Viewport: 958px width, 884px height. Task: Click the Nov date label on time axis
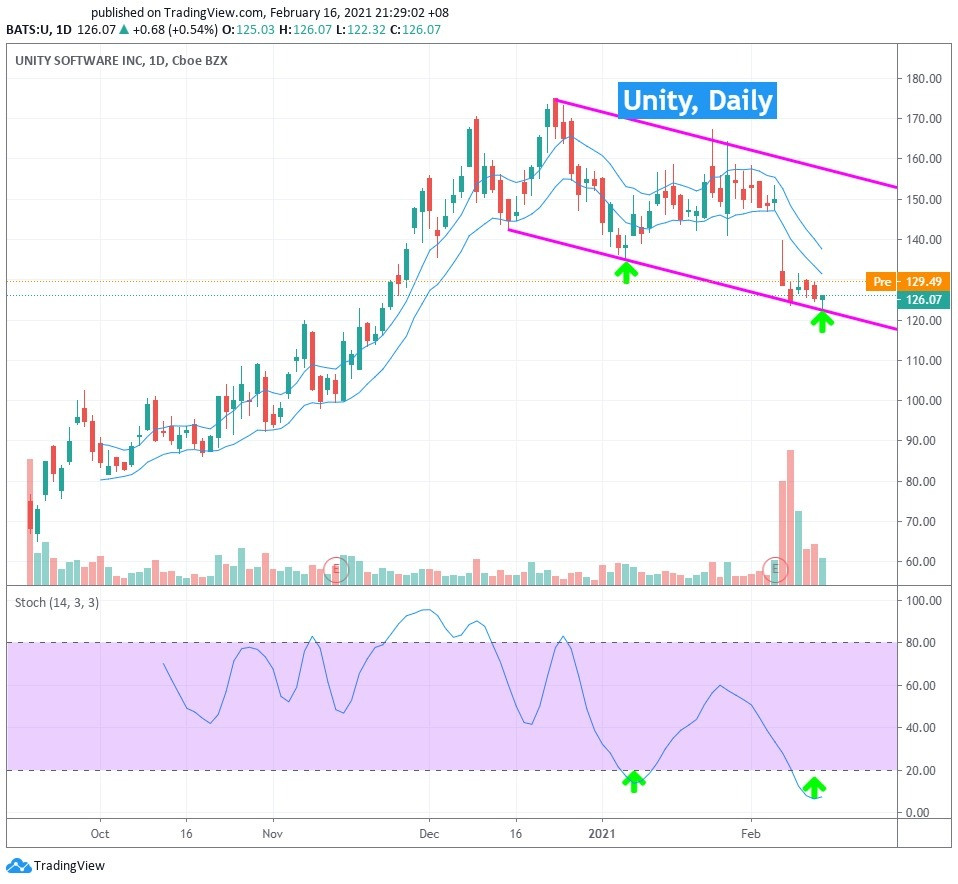pyautogui.click(x=272, y=834)
